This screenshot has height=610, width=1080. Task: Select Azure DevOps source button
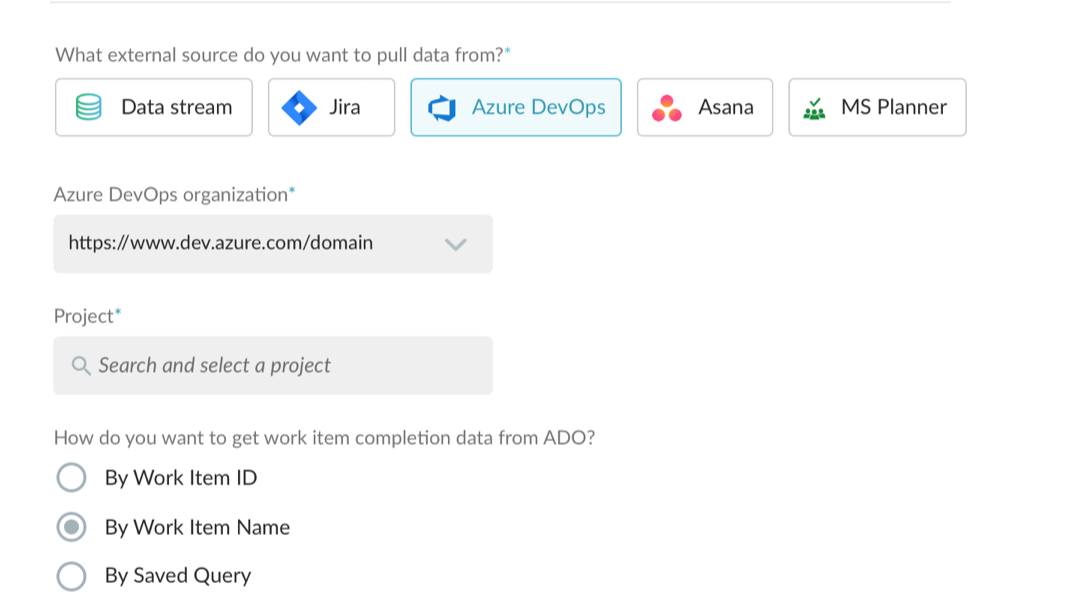[x=516, y=107]
